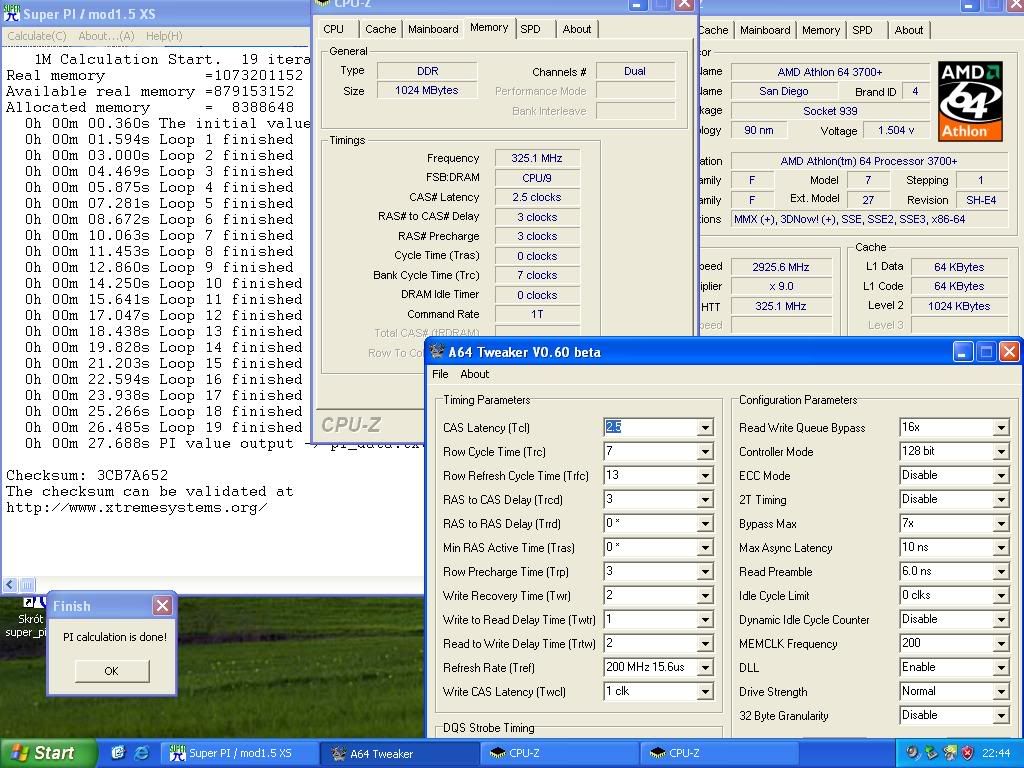Click the Super PI title bar icon
Viewport: 1024px width, 768px height.
[12, 13]
